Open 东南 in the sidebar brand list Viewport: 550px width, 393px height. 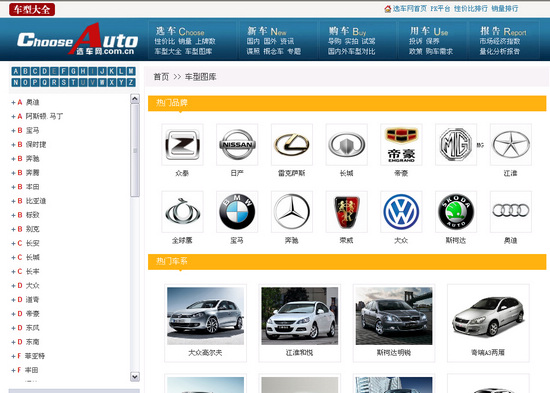coord(33,342)
